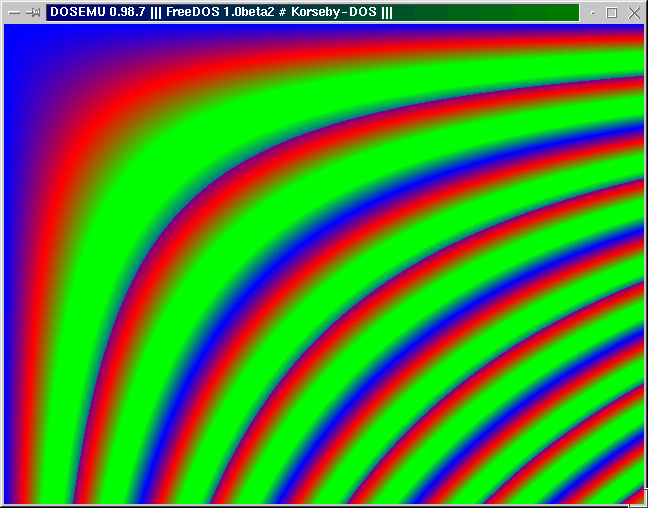This screenshot has height=508, width=648.
Task: Maximize the DOSEMU window
Action: (612, 13)
